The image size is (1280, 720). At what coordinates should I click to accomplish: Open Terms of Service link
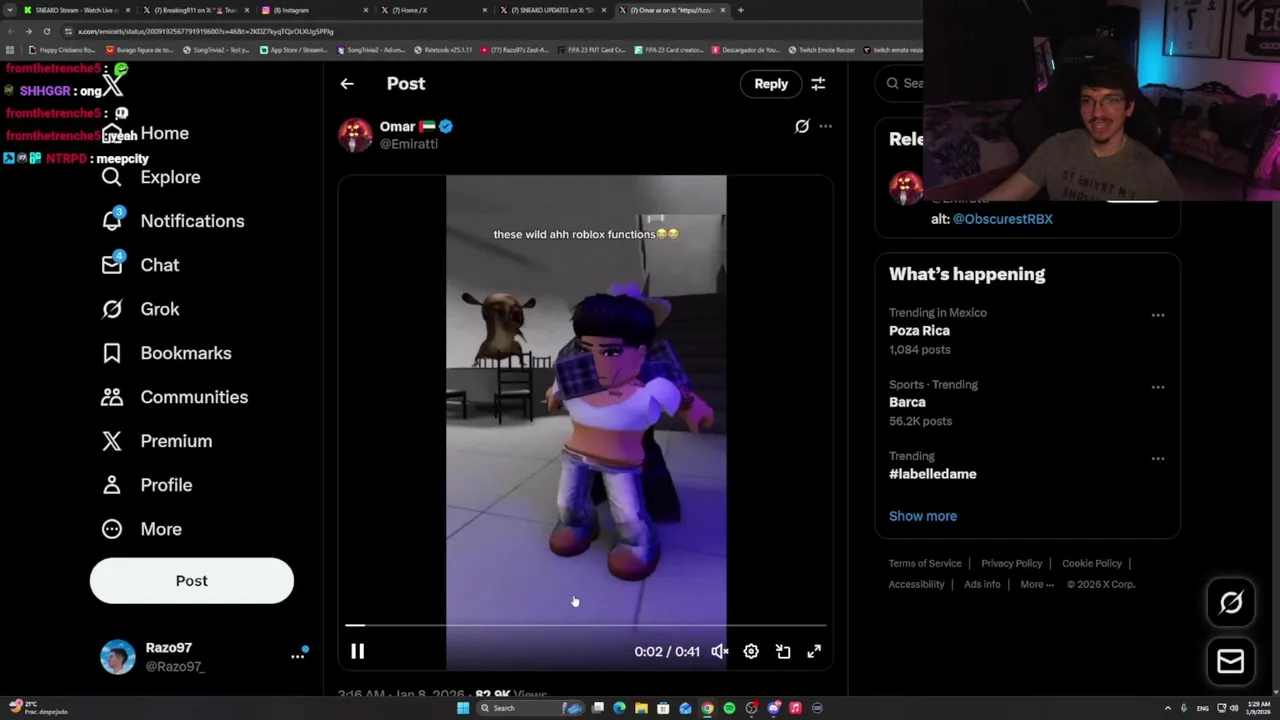925,563
